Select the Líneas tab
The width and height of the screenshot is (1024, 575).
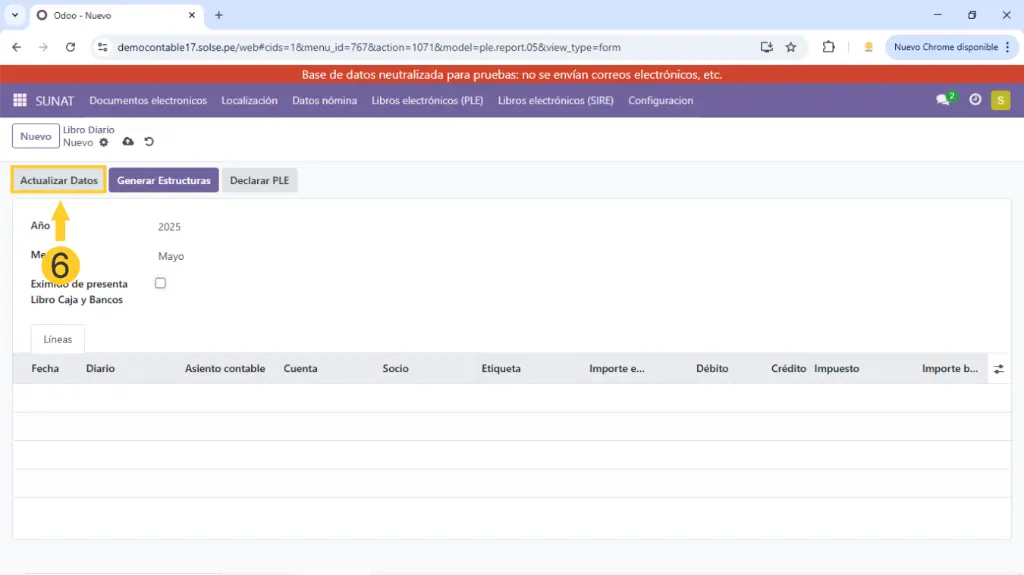pos(58,339)
